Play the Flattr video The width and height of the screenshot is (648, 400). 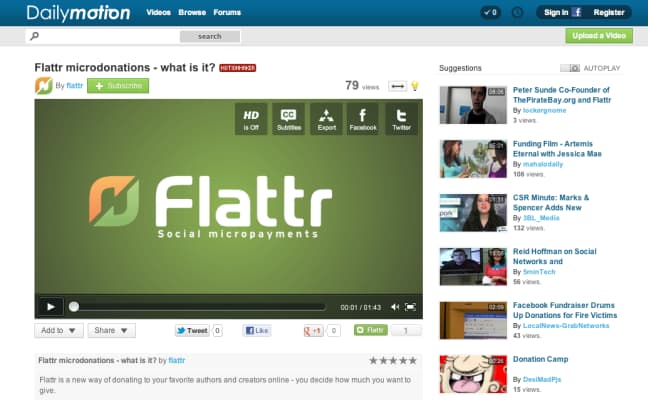49,307
